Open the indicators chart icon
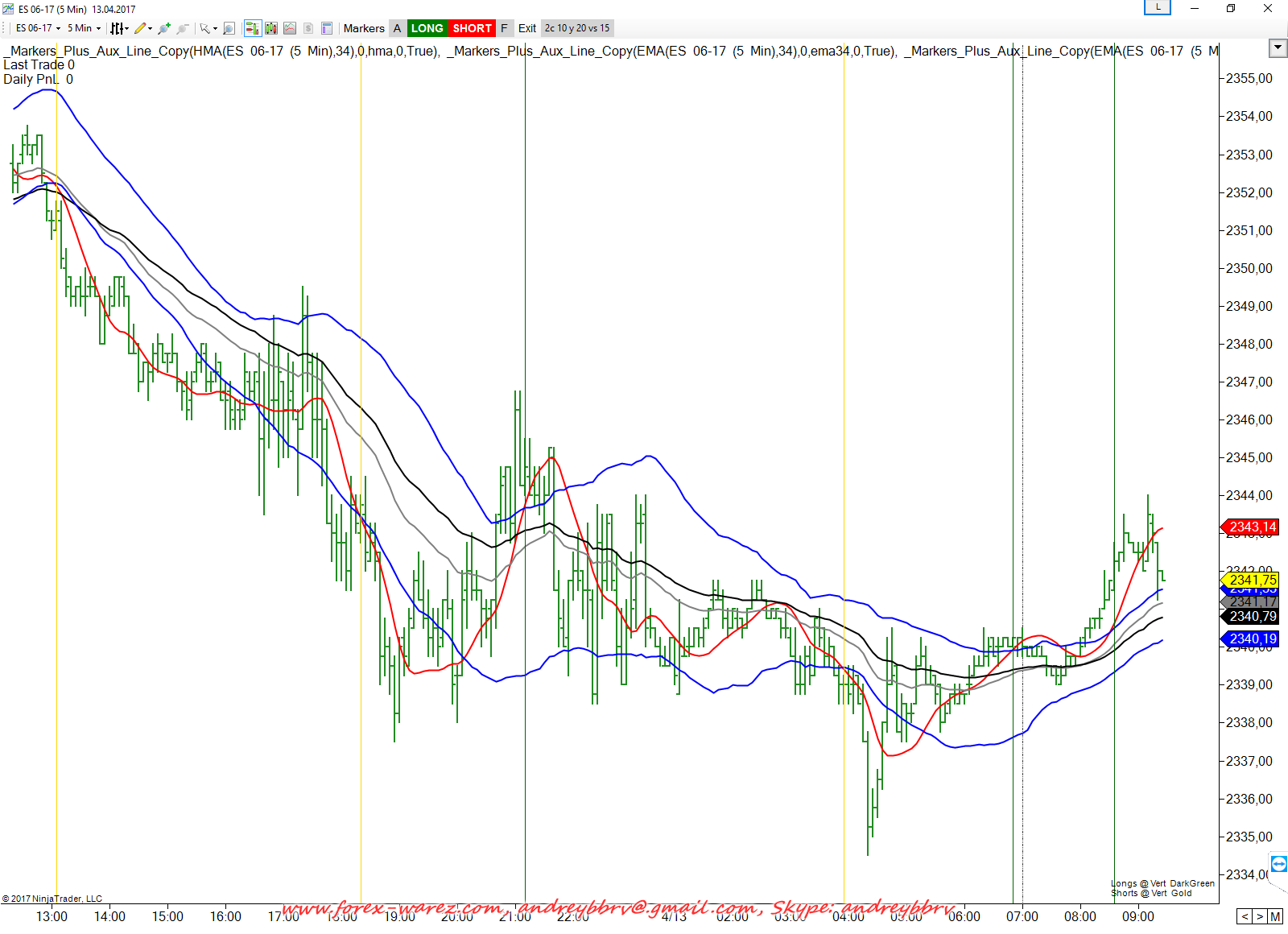 (290, 28)
